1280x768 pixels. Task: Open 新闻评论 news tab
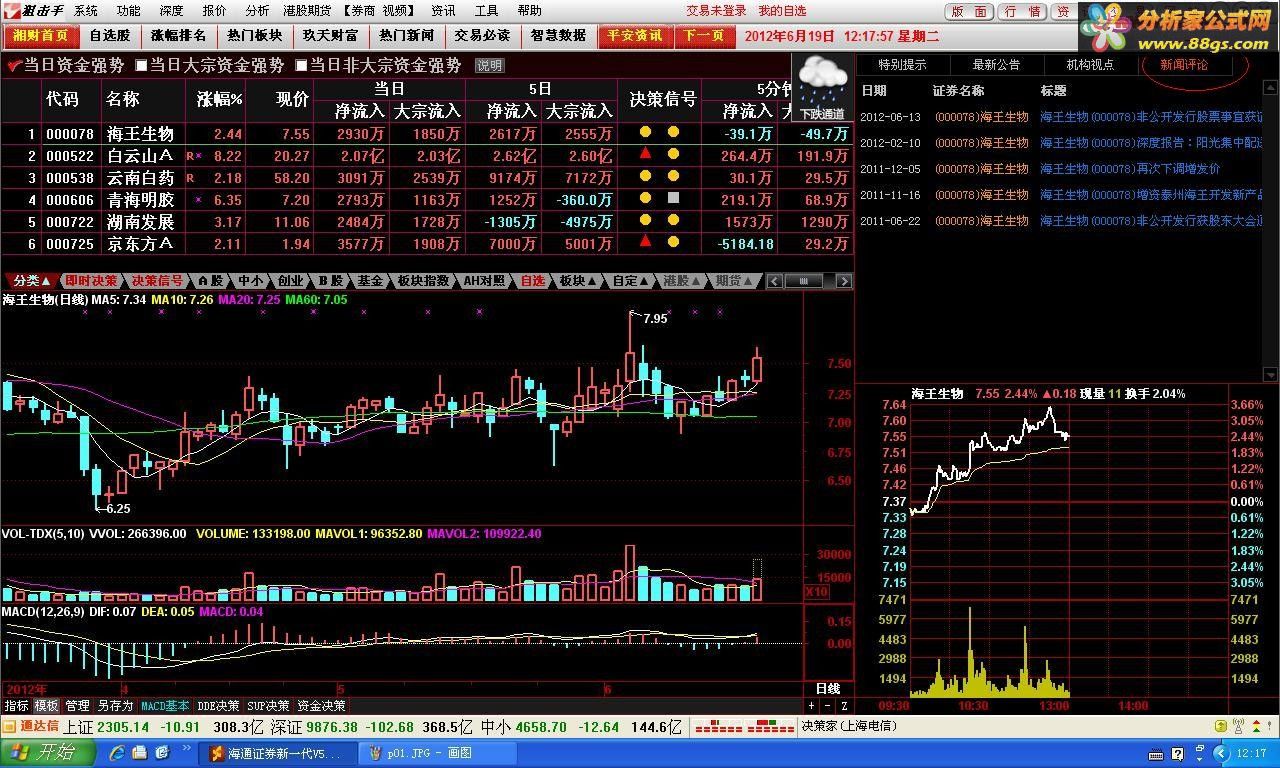pyautogui.click(x=1184, y=65)
